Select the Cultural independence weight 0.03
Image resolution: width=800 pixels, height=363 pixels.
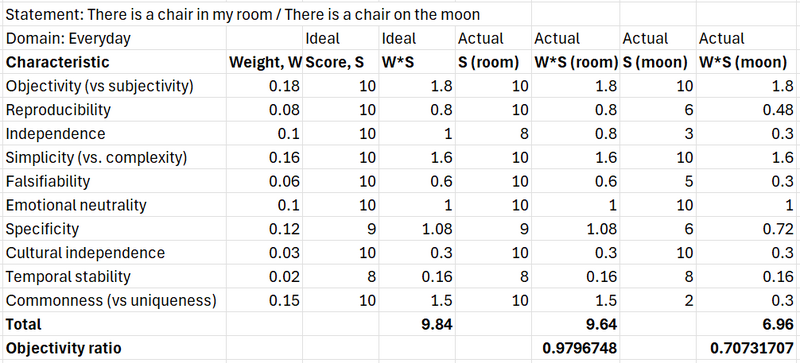tap(265, 253)
